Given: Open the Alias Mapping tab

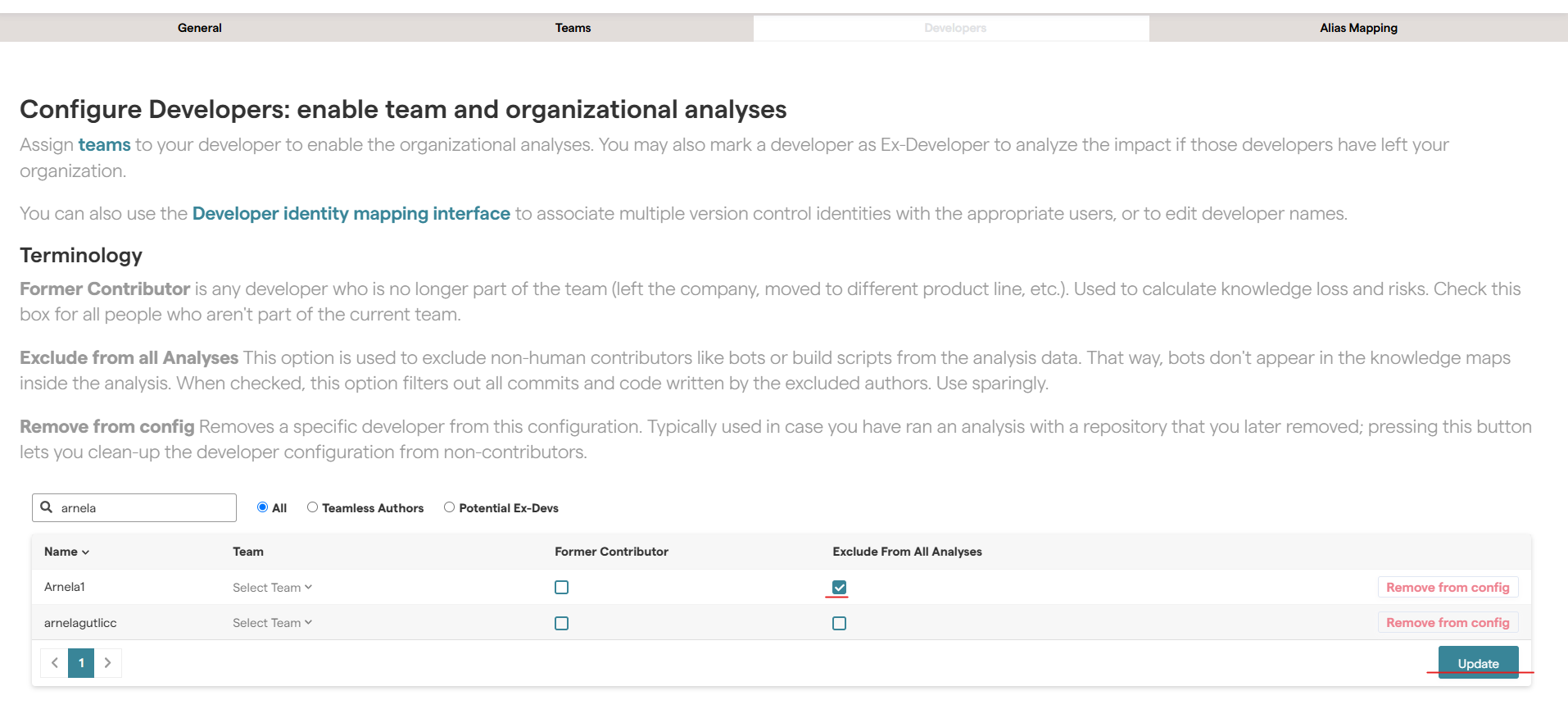Looking at the screenshot, I should (x=1358, y=28).
